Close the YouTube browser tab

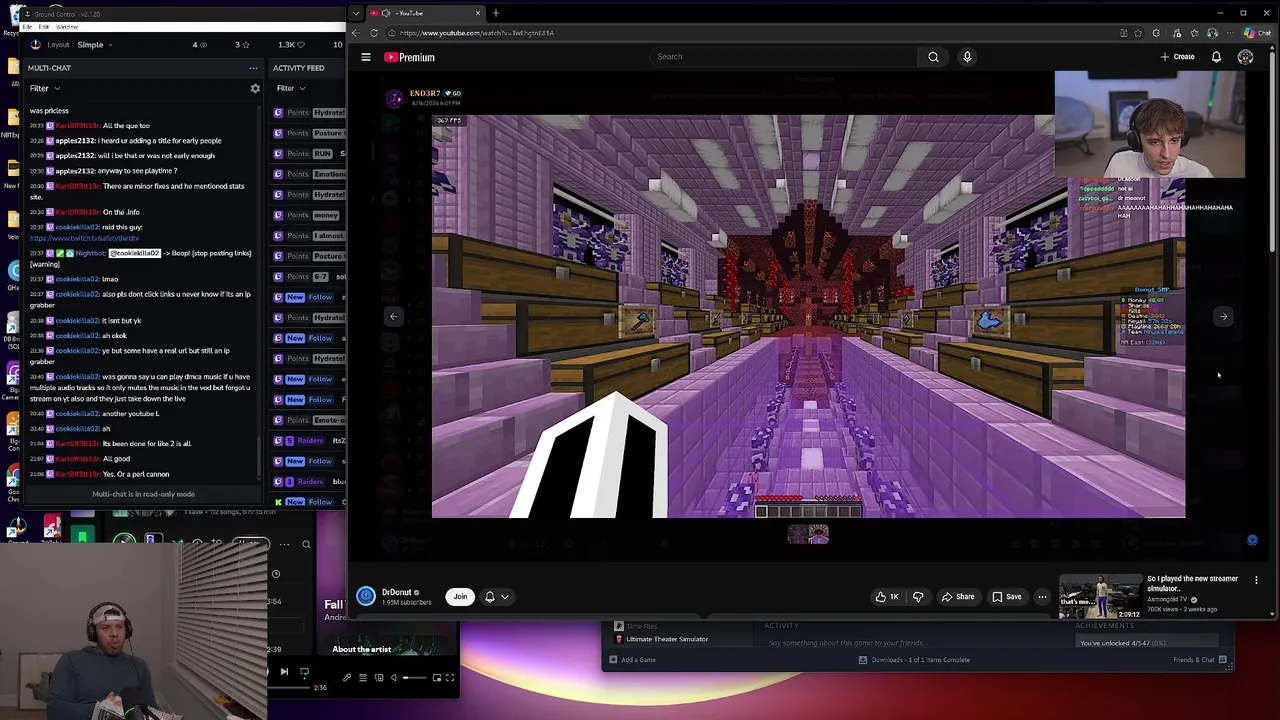[x=478, y=13]
